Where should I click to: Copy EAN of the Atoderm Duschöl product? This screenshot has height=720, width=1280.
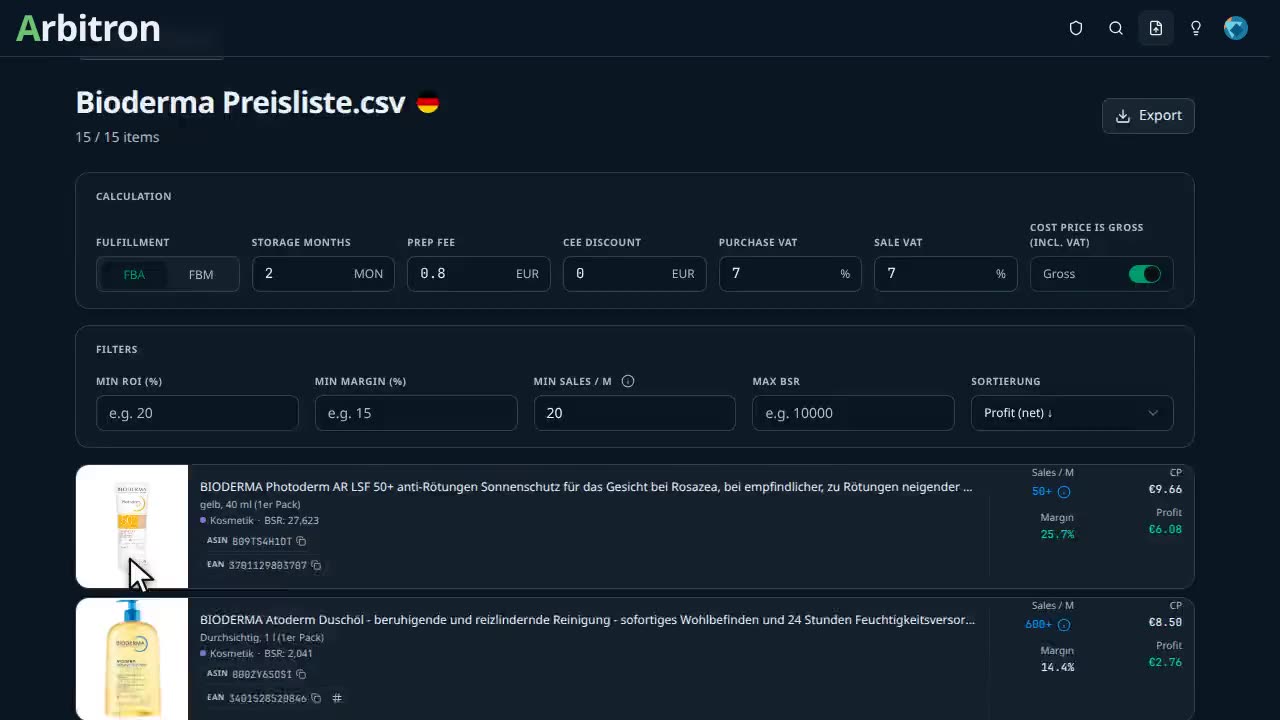coord(316,698)
